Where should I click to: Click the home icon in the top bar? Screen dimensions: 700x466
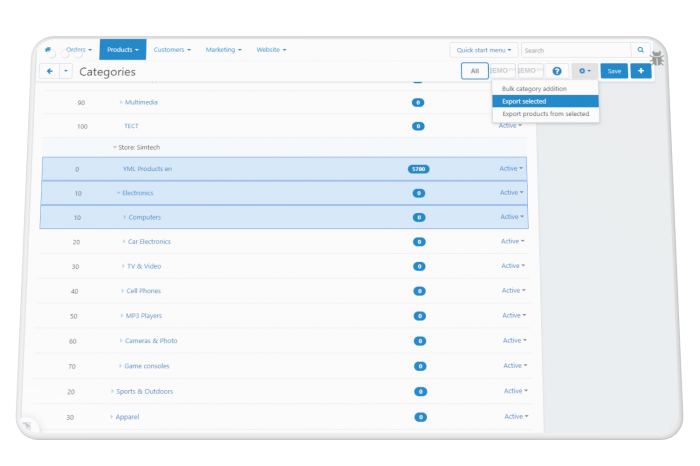48,50
